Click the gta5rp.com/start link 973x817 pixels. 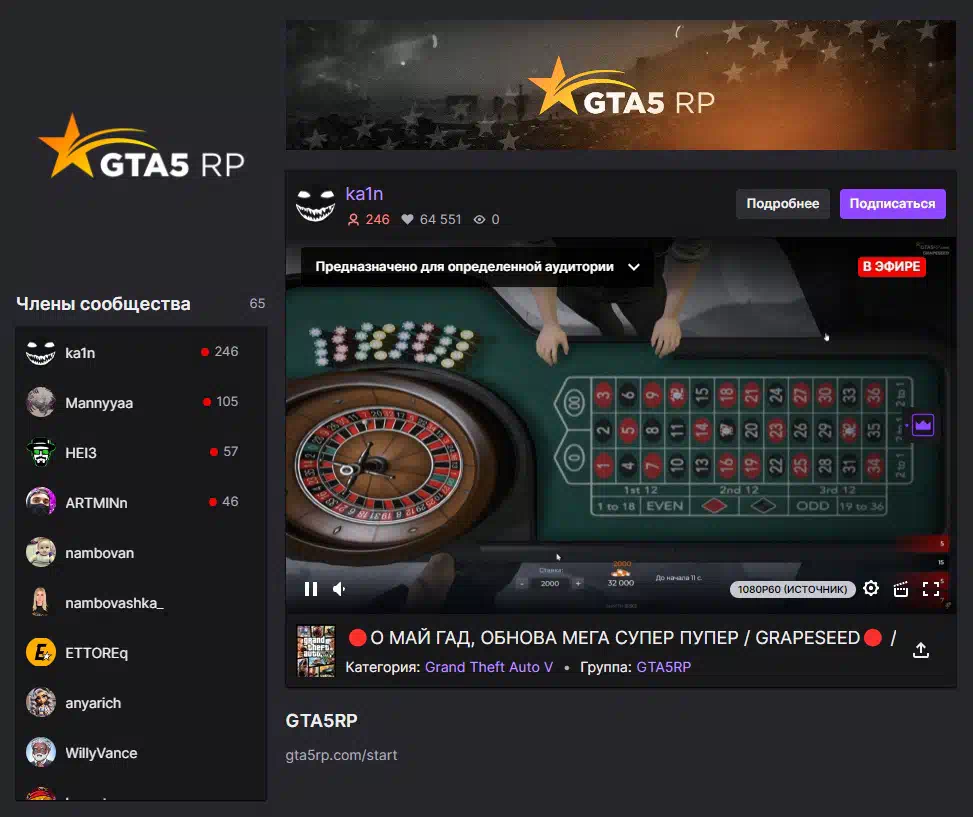341,755
